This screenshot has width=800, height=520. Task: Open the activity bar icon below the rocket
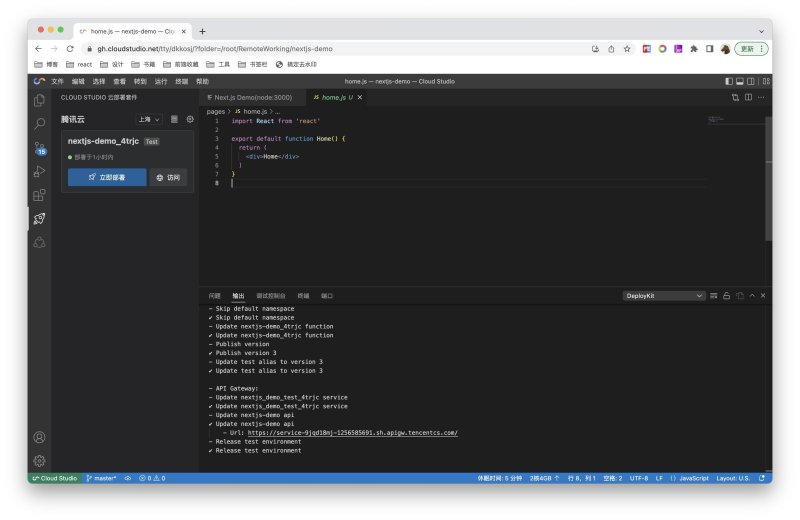coord(39,242)
